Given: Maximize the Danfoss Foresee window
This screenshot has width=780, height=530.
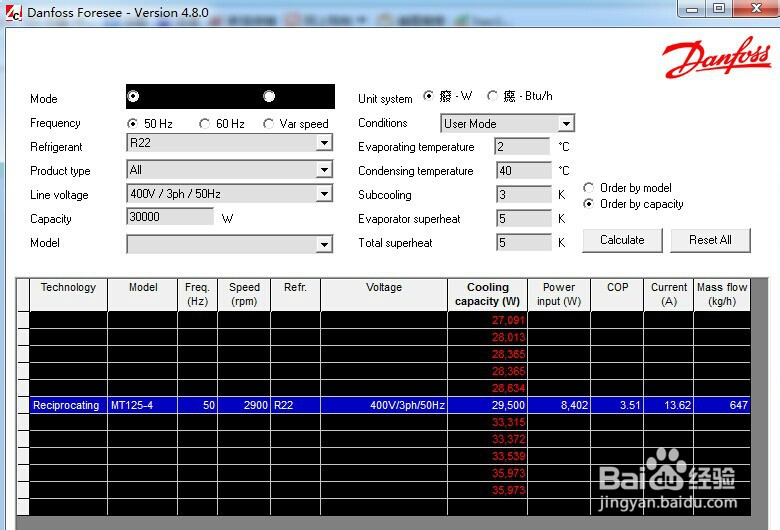Looking at the screenshot, I should pyautogui.click(x=719, y=8).
